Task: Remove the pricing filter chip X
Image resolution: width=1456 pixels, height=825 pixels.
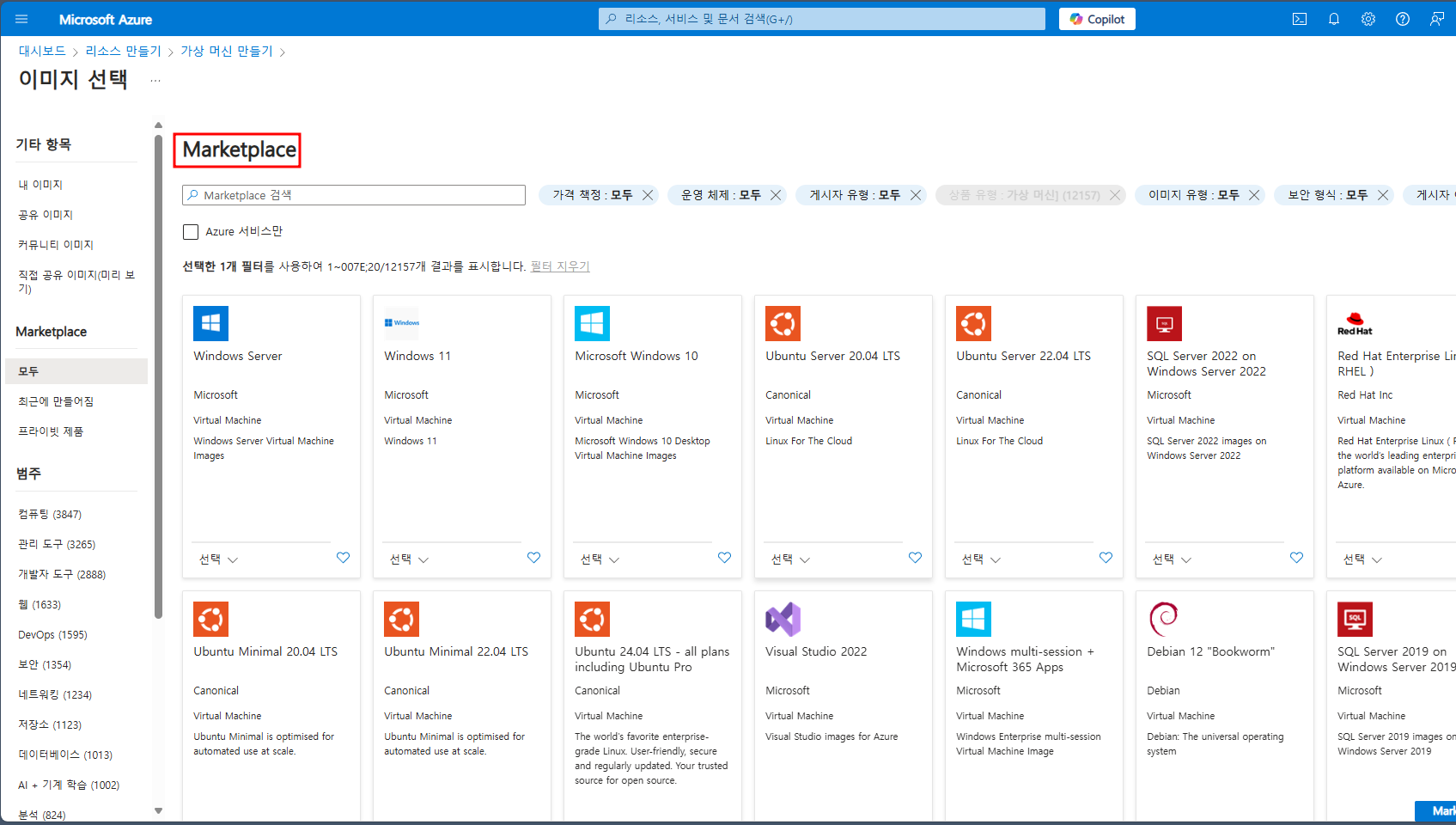Action: [648, 195]
